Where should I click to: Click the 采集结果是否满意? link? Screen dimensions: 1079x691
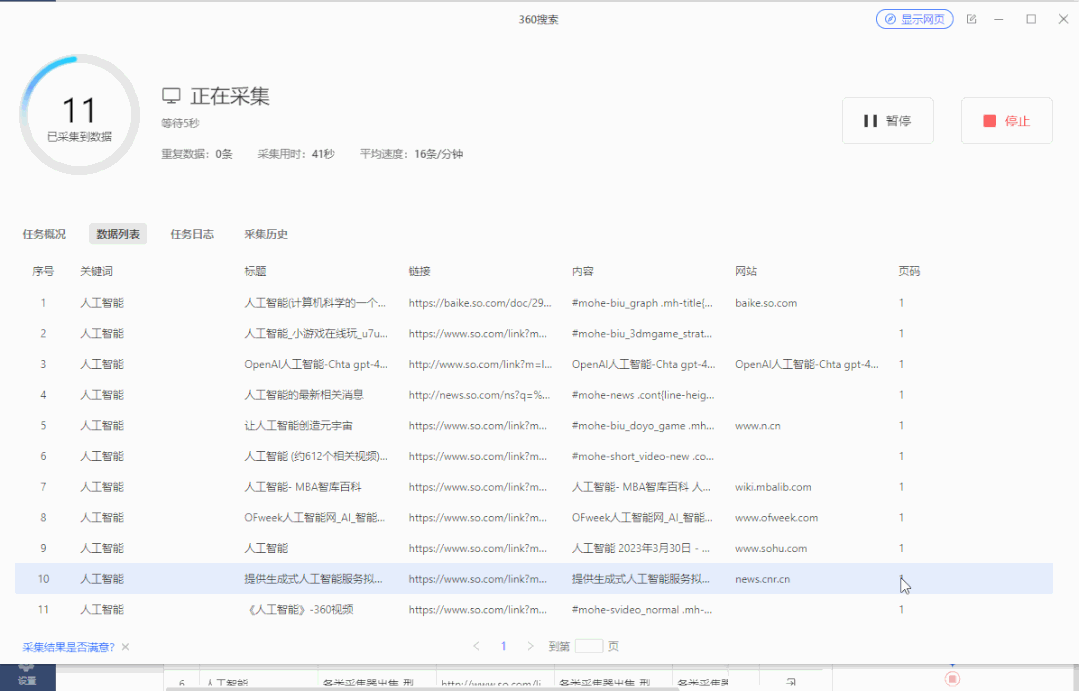pyautogui.click(x=68, y=647)
